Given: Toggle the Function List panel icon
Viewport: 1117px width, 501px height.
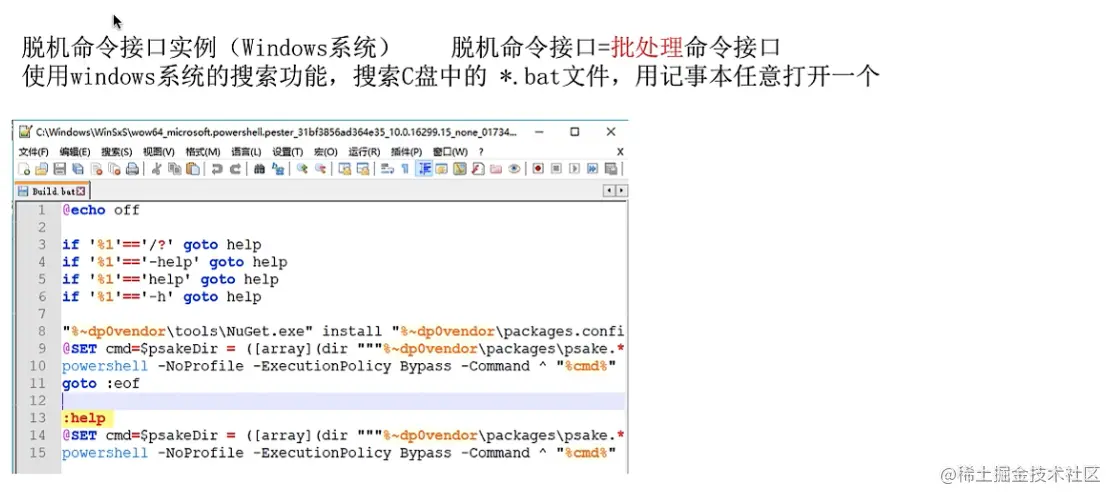Looking at the screenshot, I should coord(478,169).
